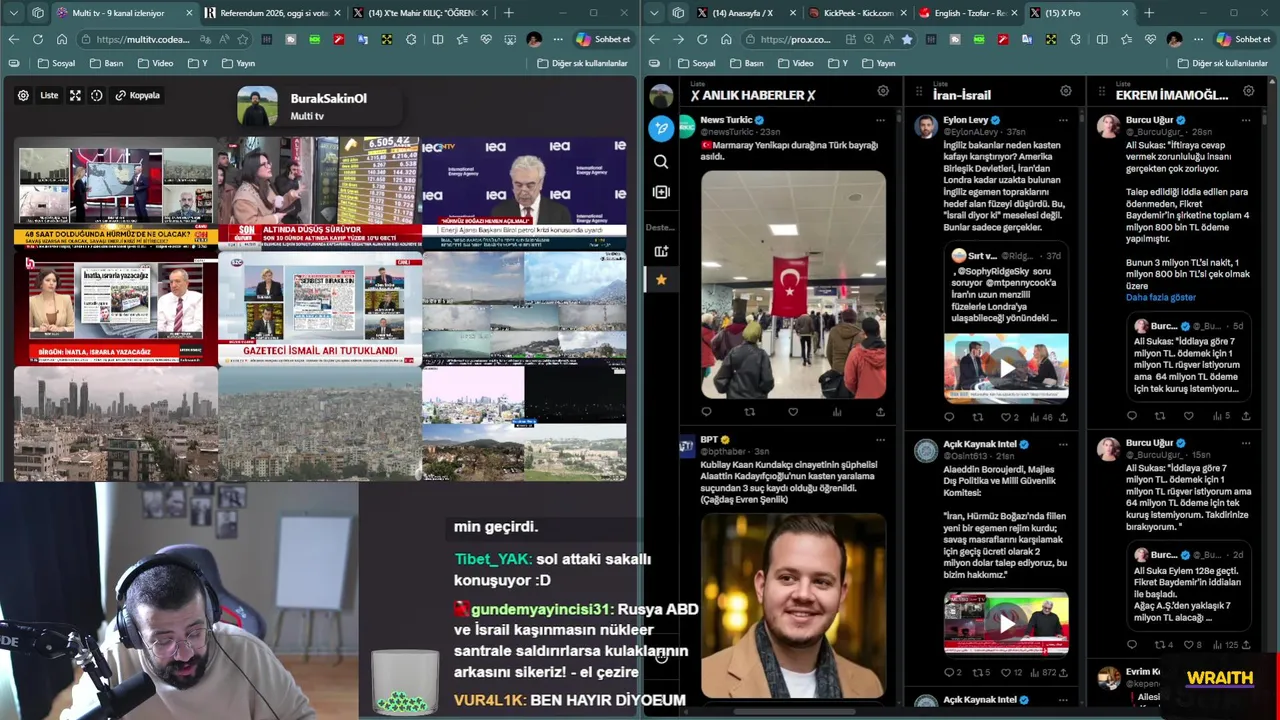Compose a new post in X Pro
The height and width of the screenshot is (720, 1280).
pyautogui.click(x=661, y=128)
